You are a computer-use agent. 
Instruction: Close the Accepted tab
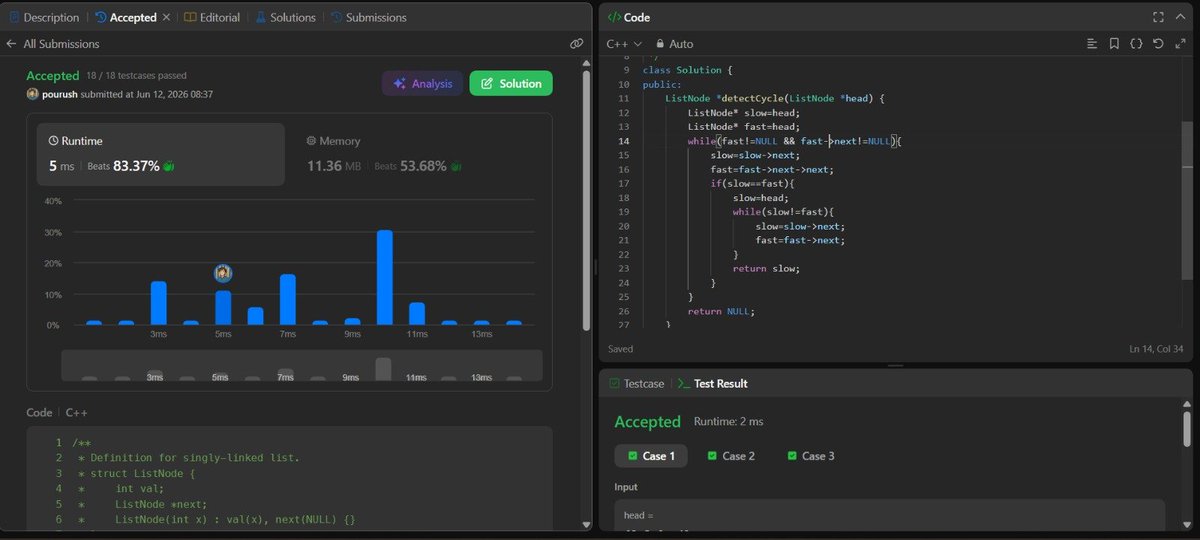(x=166, y=17)
